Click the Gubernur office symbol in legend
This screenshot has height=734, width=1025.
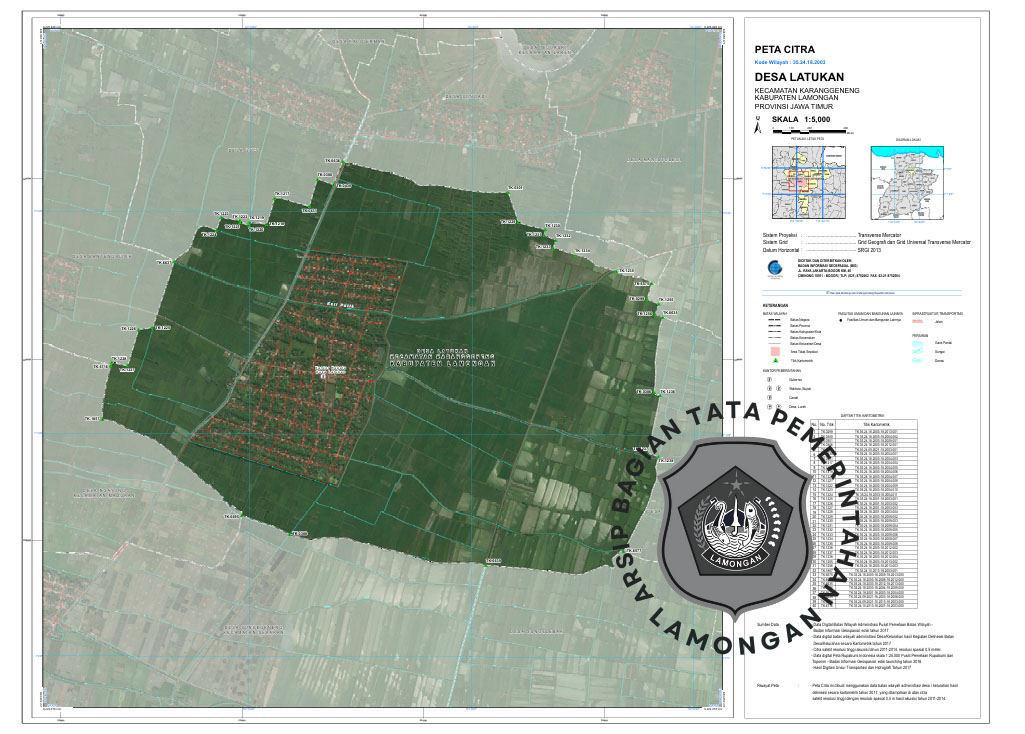[x=768, y=380]
